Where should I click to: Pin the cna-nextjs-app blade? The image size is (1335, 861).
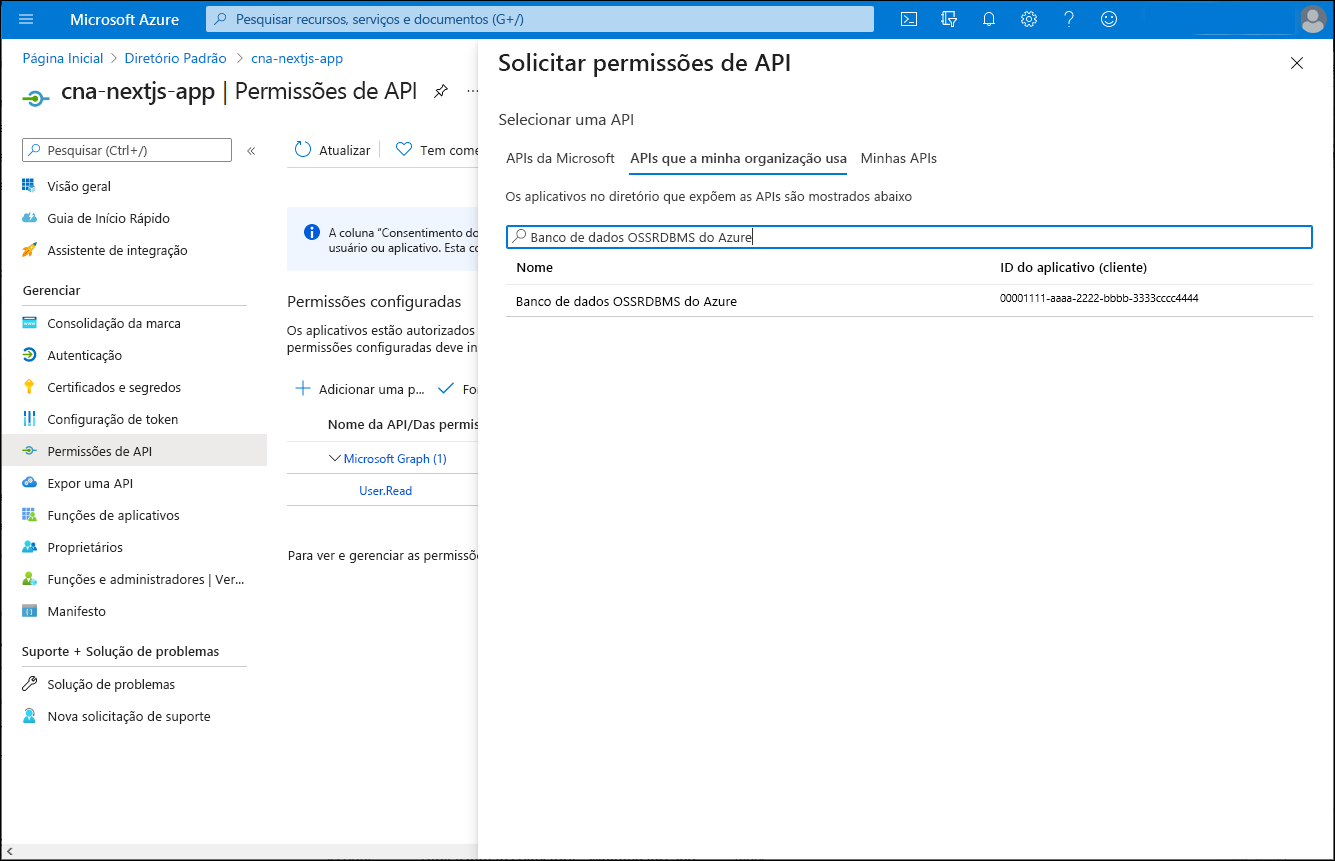pyautogui.click(x=440, y=92)
